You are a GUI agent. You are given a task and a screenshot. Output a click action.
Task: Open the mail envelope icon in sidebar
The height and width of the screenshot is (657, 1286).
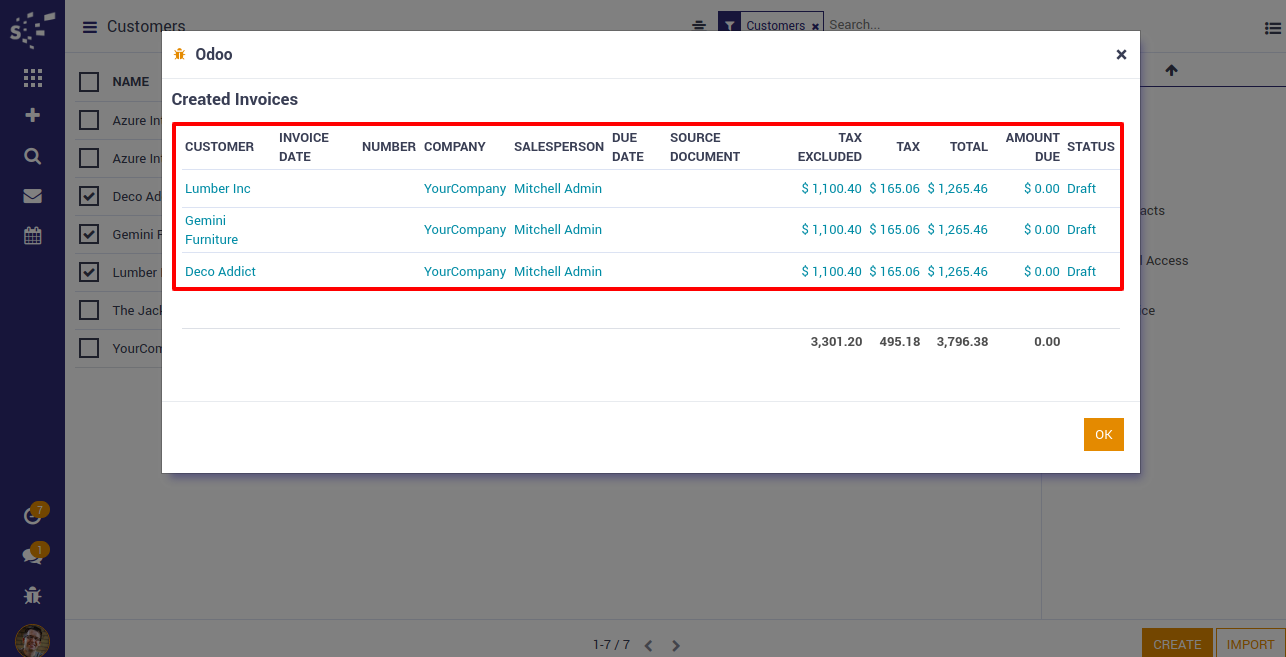(x=32, y=196)
